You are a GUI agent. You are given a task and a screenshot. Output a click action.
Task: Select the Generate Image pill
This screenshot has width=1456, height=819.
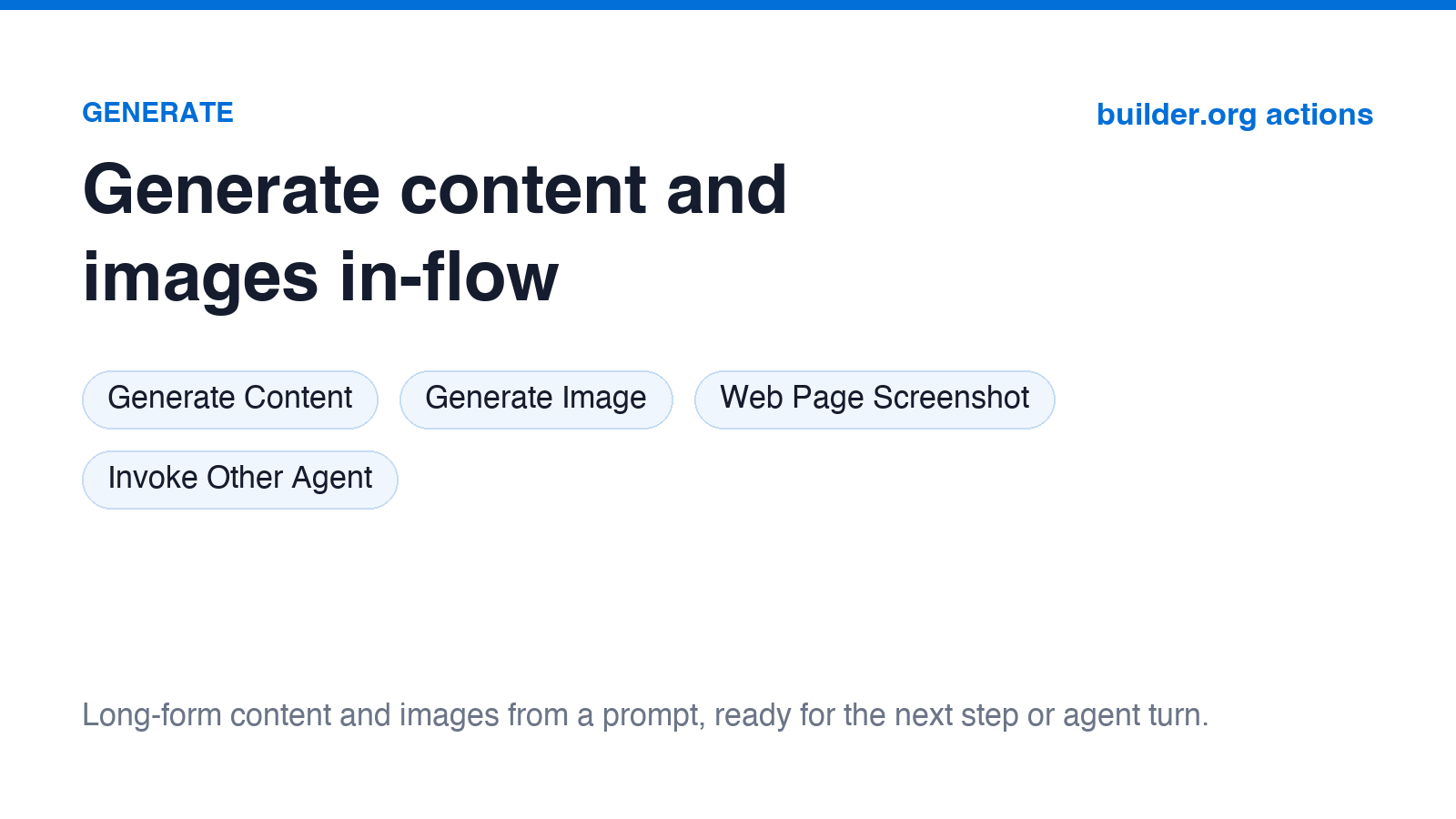[536, 399]
